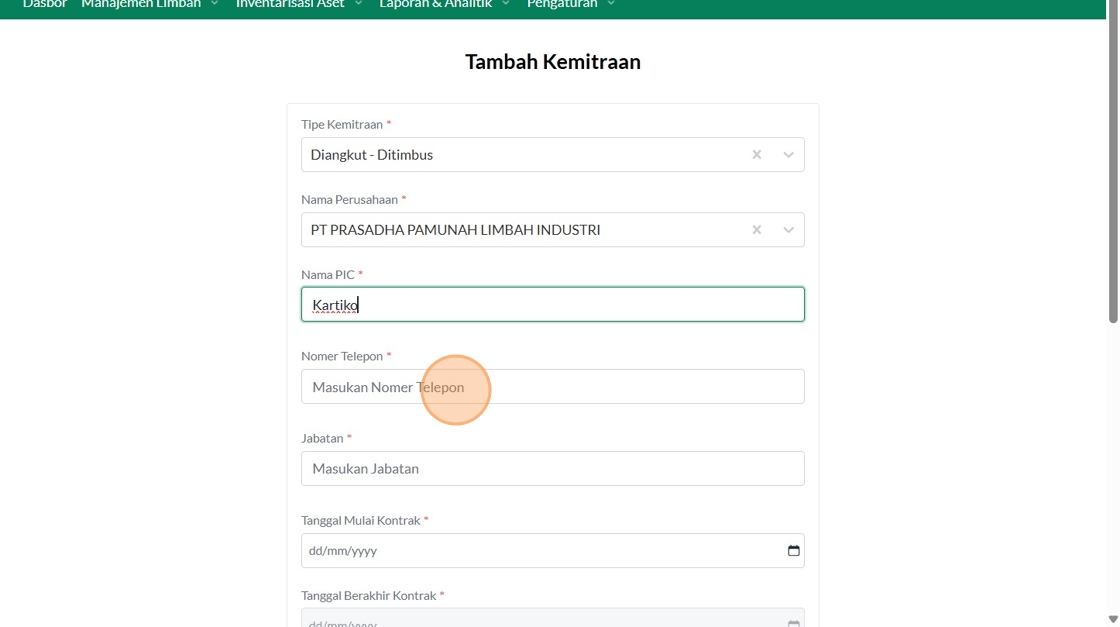Open the Inventarisasi Aset menu
Image resolution: width=1120 pixels, height=627 pixels.
point(299,4)
